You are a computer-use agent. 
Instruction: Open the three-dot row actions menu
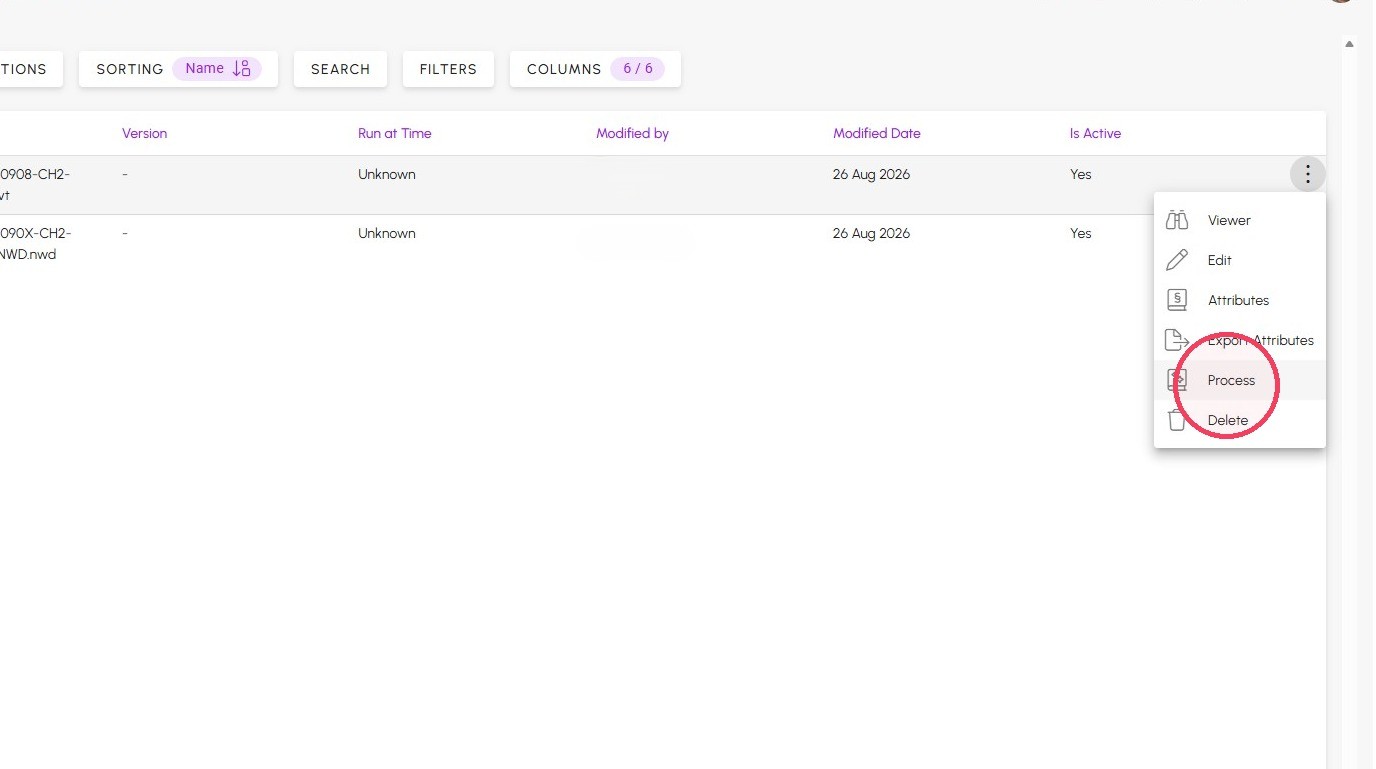(x=1307, y=175)
